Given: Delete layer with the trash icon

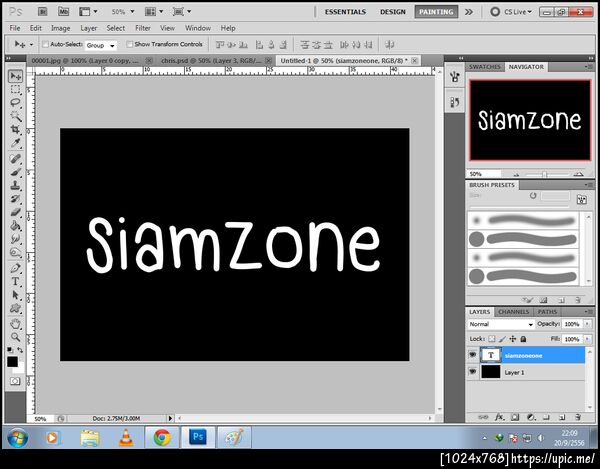Looking at the screenshot, I should pyautogui.click(x=578, y=417).
